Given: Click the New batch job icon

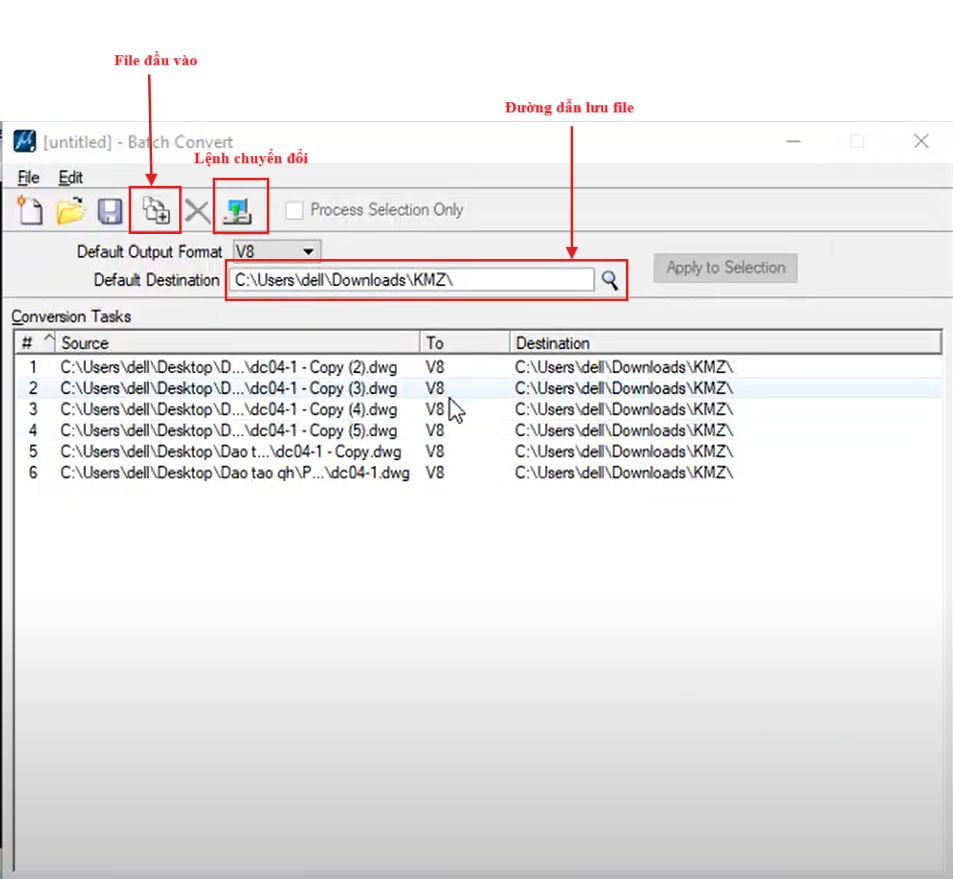Looking at the screenshot, I should [31, 211].
